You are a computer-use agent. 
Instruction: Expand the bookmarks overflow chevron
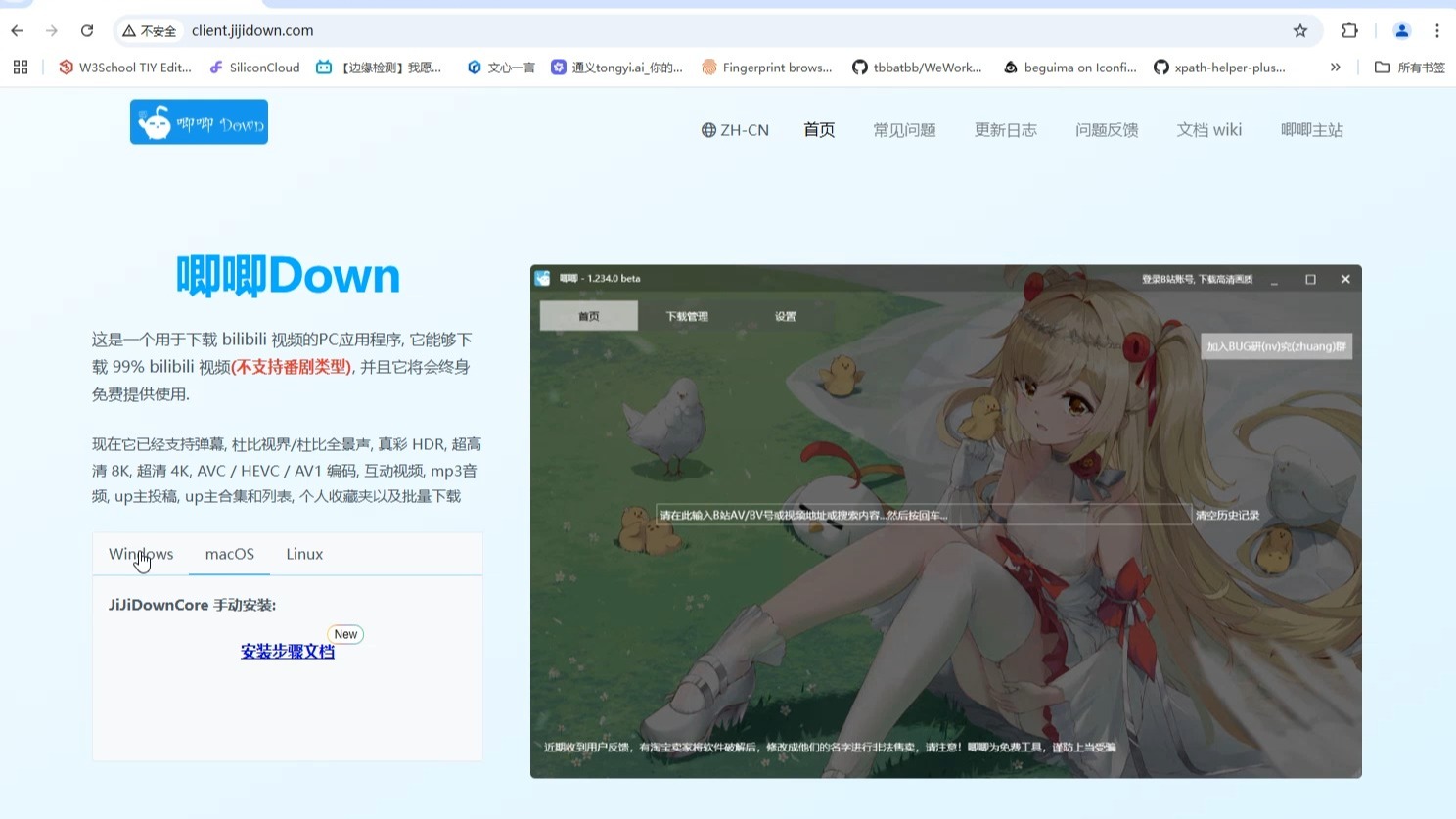[x=1335, y=67]
